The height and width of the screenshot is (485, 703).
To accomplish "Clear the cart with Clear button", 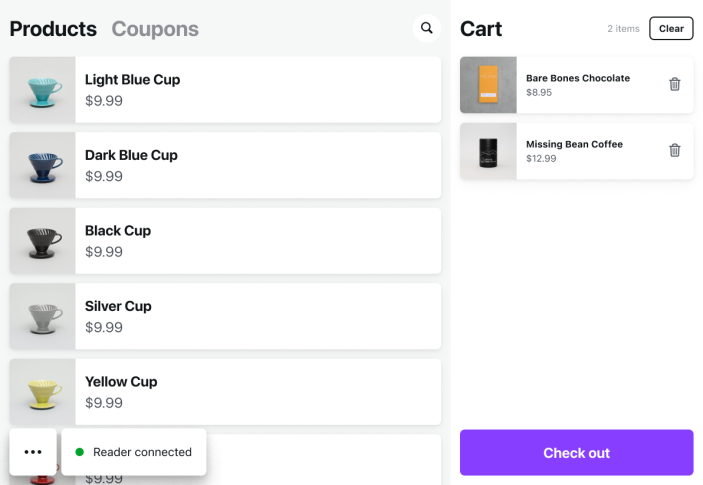I will (671, 28).
